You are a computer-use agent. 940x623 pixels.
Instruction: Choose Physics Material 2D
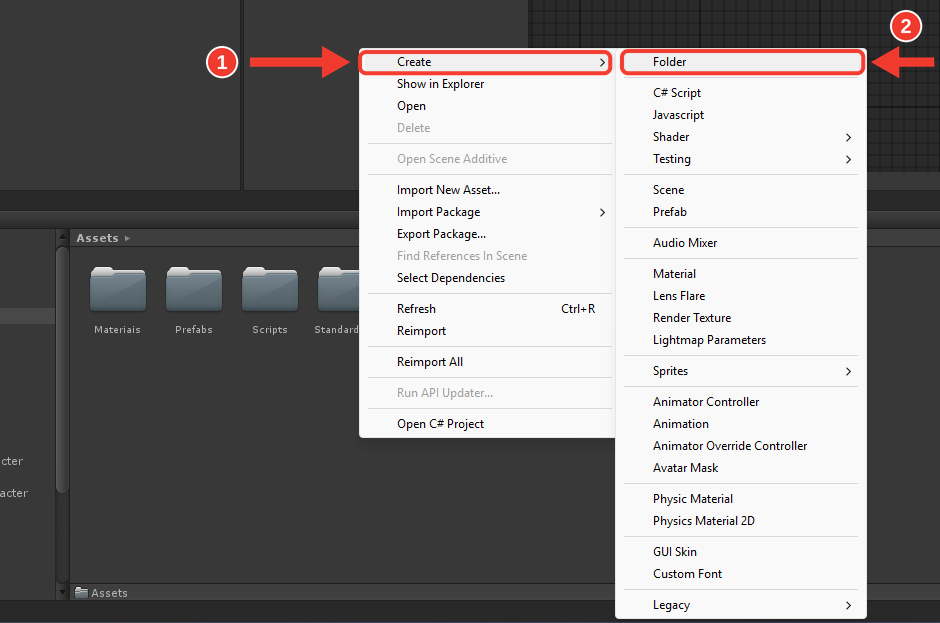tap(742, 521)
